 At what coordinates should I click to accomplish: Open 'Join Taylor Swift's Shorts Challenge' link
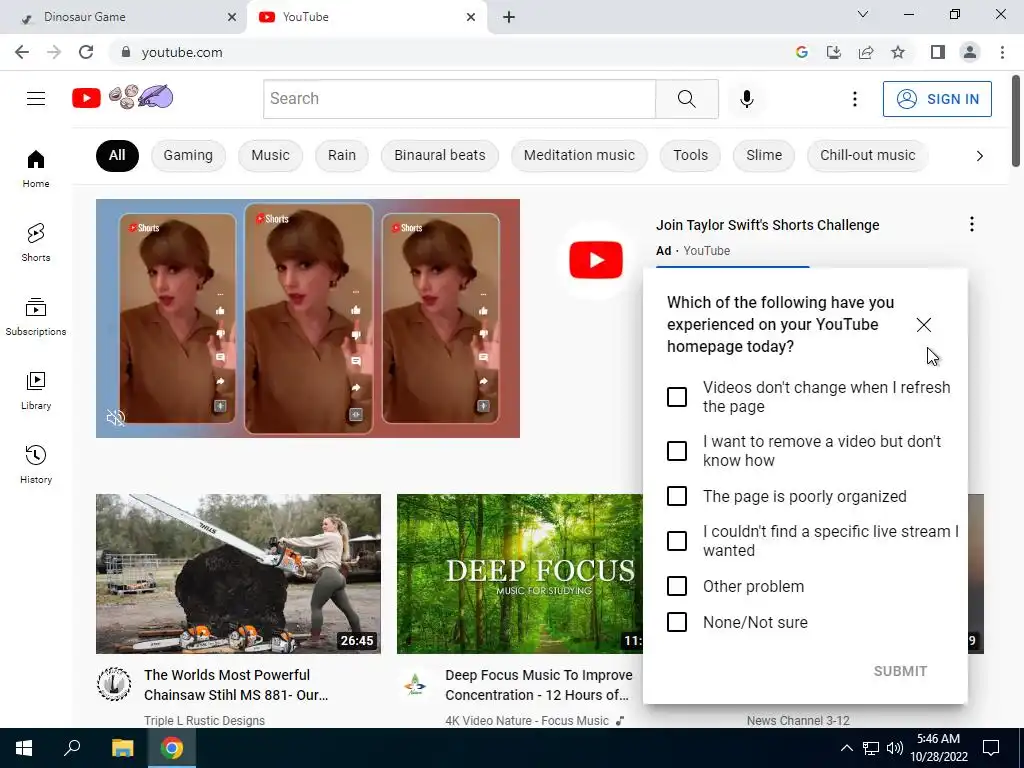tap(767, 225)
